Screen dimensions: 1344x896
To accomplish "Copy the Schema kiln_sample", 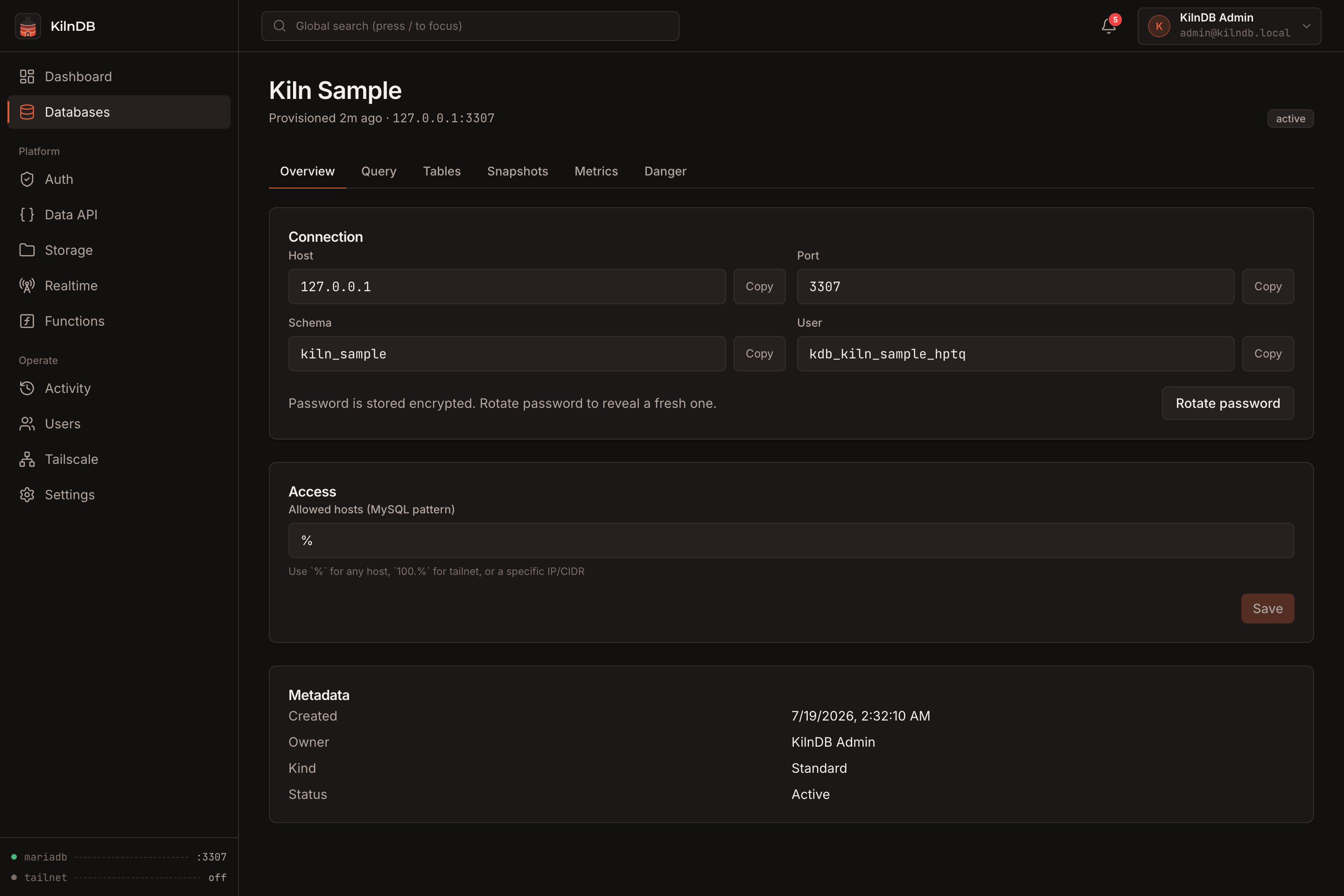I will [x=759, y=354].
